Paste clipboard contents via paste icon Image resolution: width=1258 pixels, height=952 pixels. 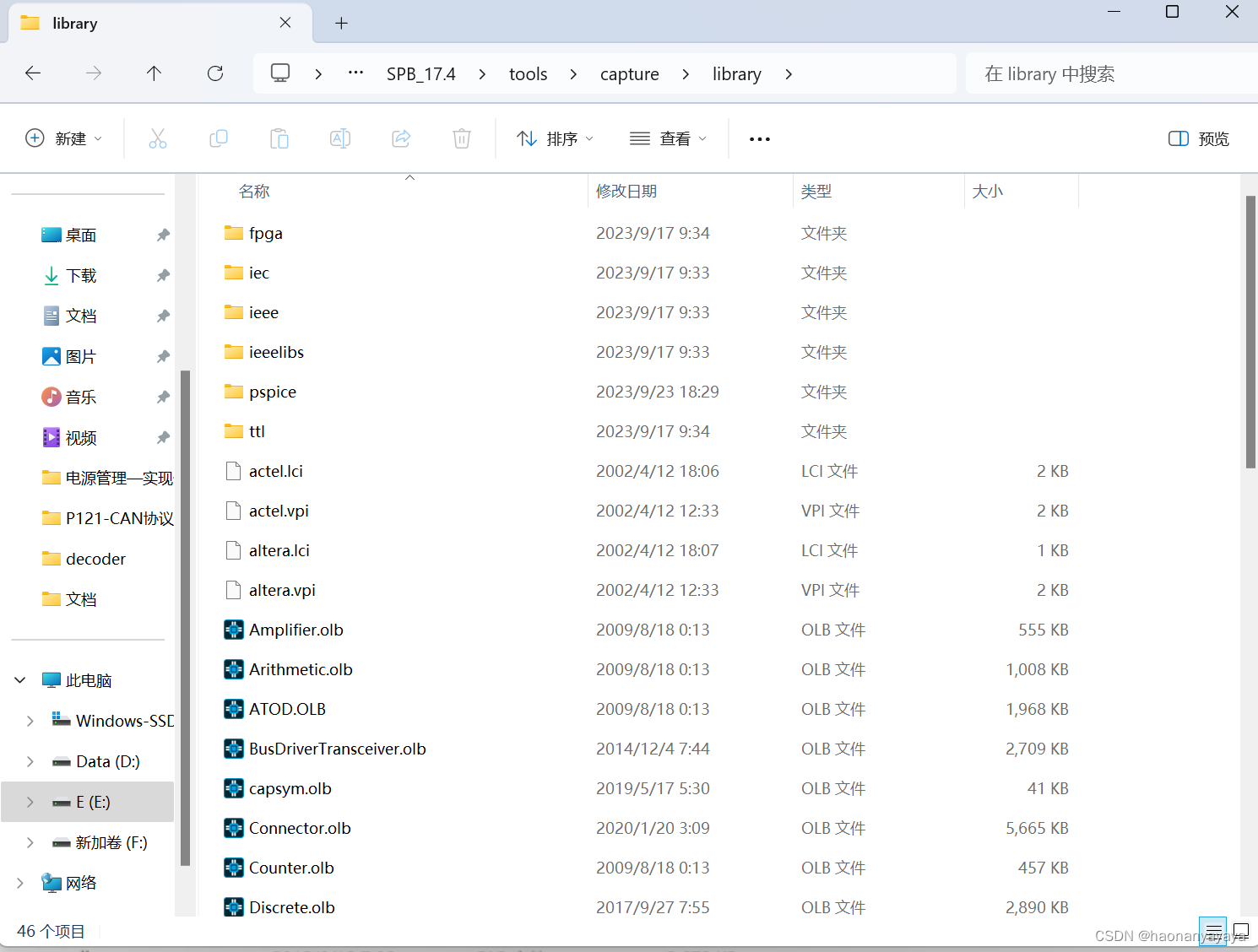coord(279,138)
